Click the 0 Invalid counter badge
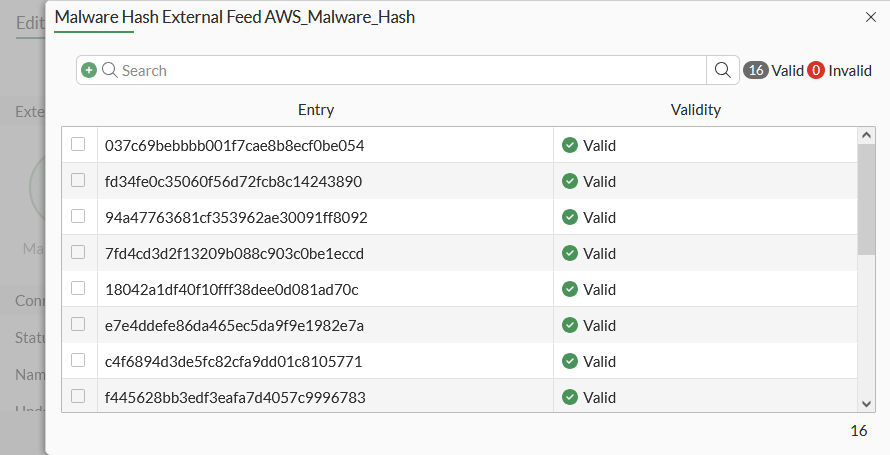This screenshot has width=890, height=455. coord(839,71)
